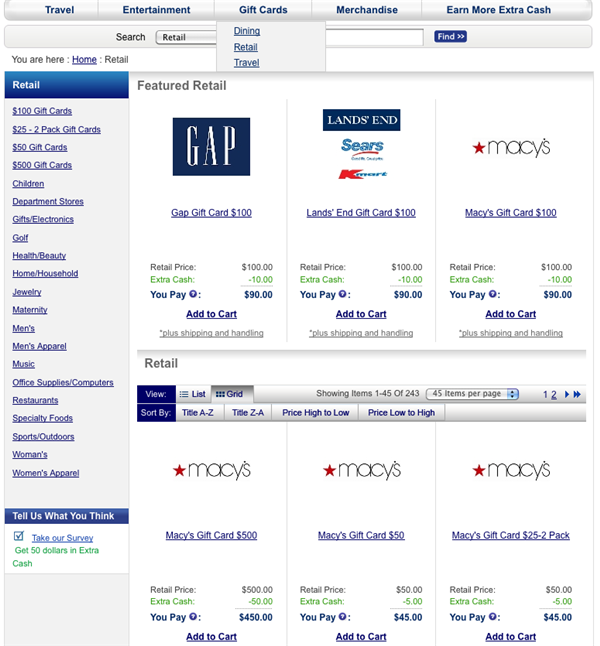Open the items per page dropdown

click(472, 394)
